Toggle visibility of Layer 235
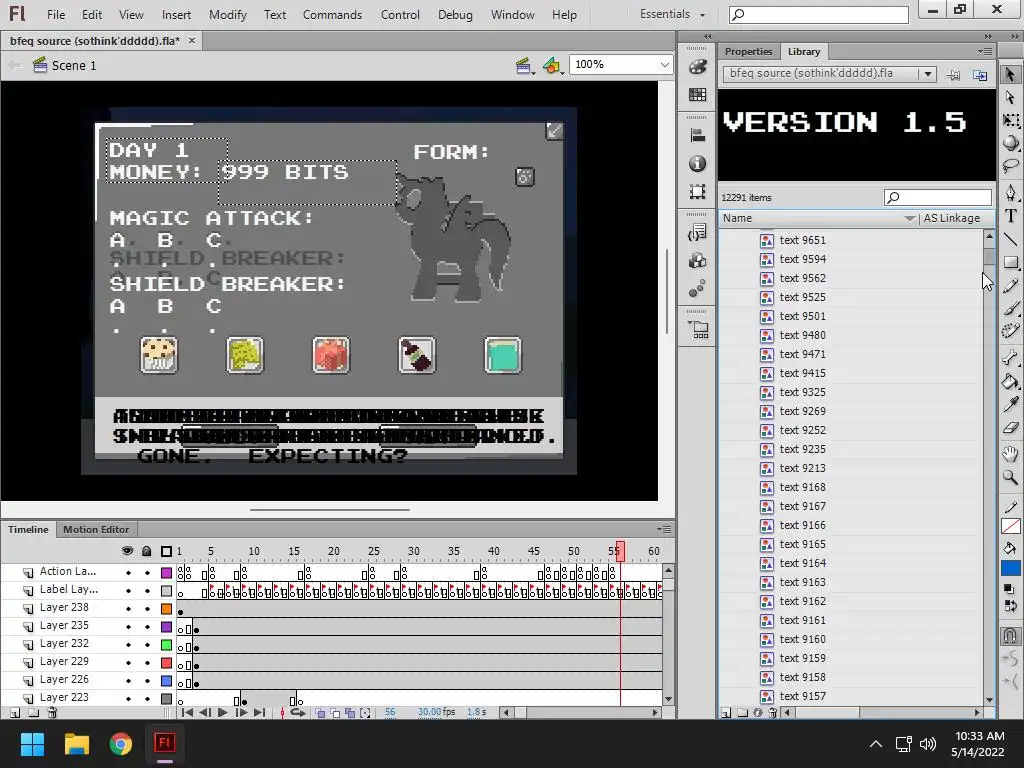 pyautogui.click(x=128, y=627)
